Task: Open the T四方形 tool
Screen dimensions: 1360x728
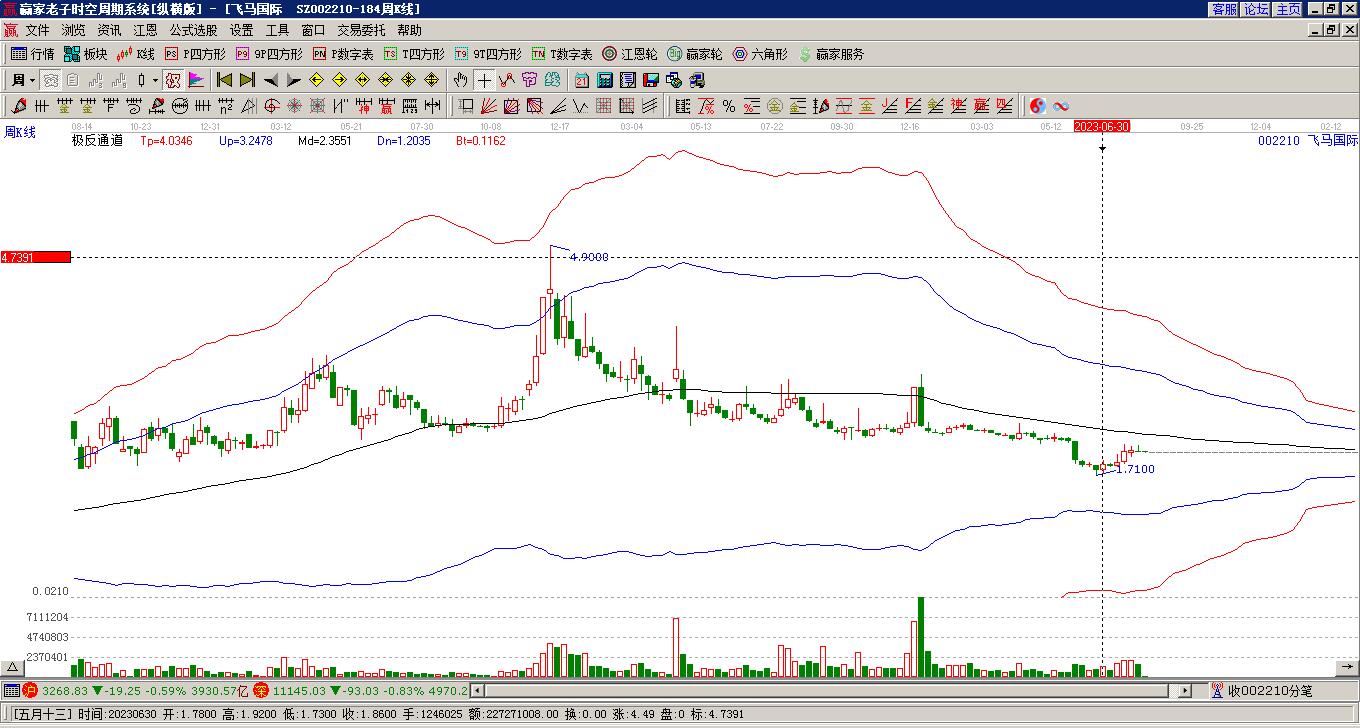Action: 414,54
